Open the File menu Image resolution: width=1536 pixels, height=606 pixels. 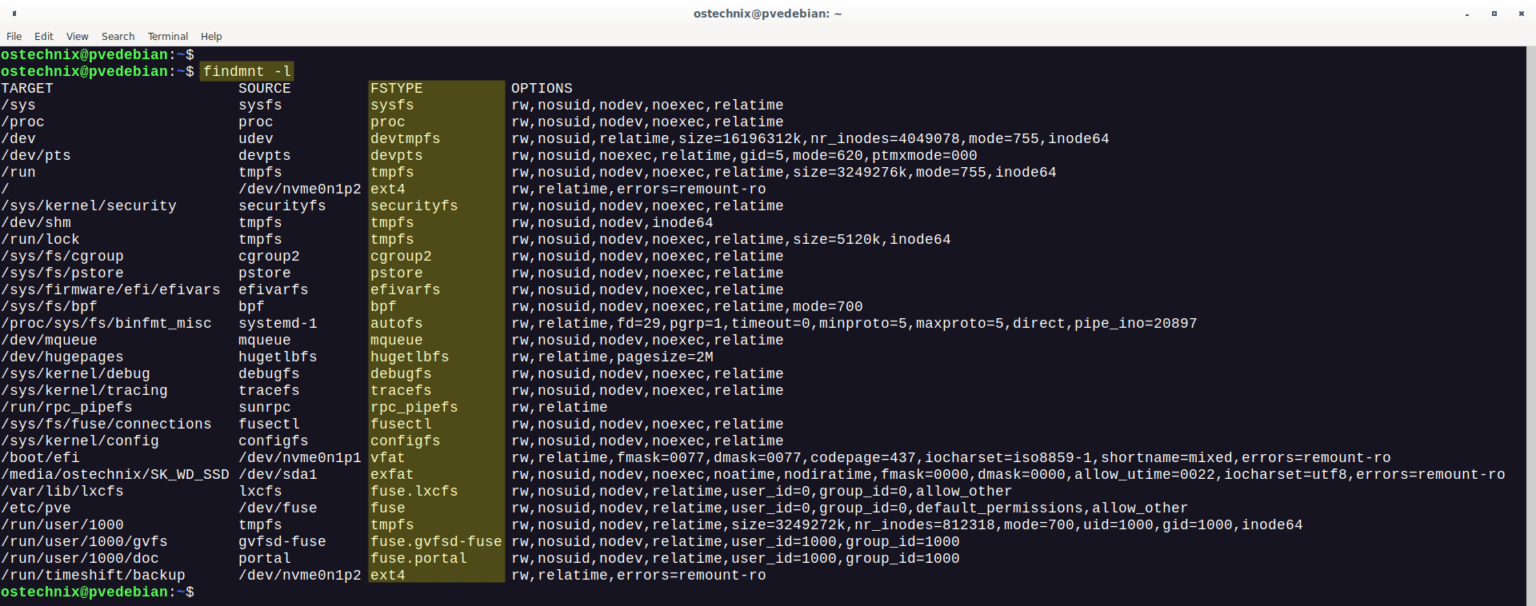[14, 36]
